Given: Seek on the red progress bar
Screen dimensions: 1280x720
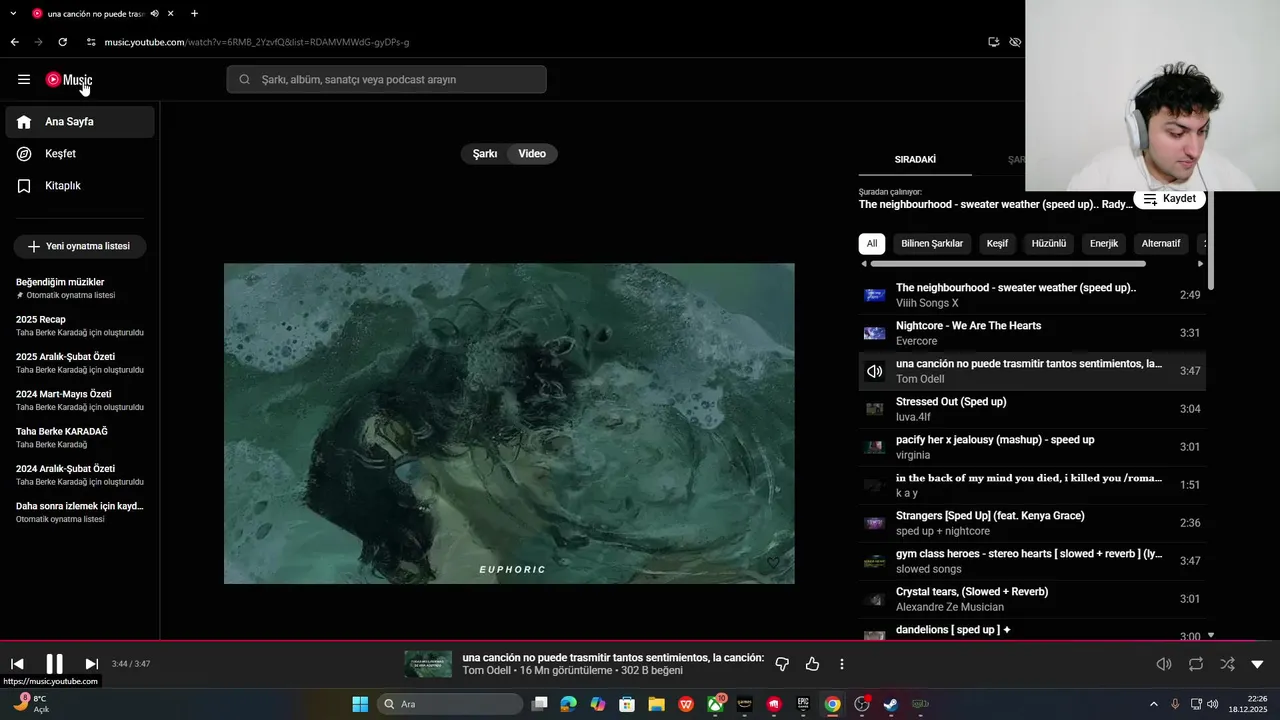Looking at the screenshot, I should (640, 641).
